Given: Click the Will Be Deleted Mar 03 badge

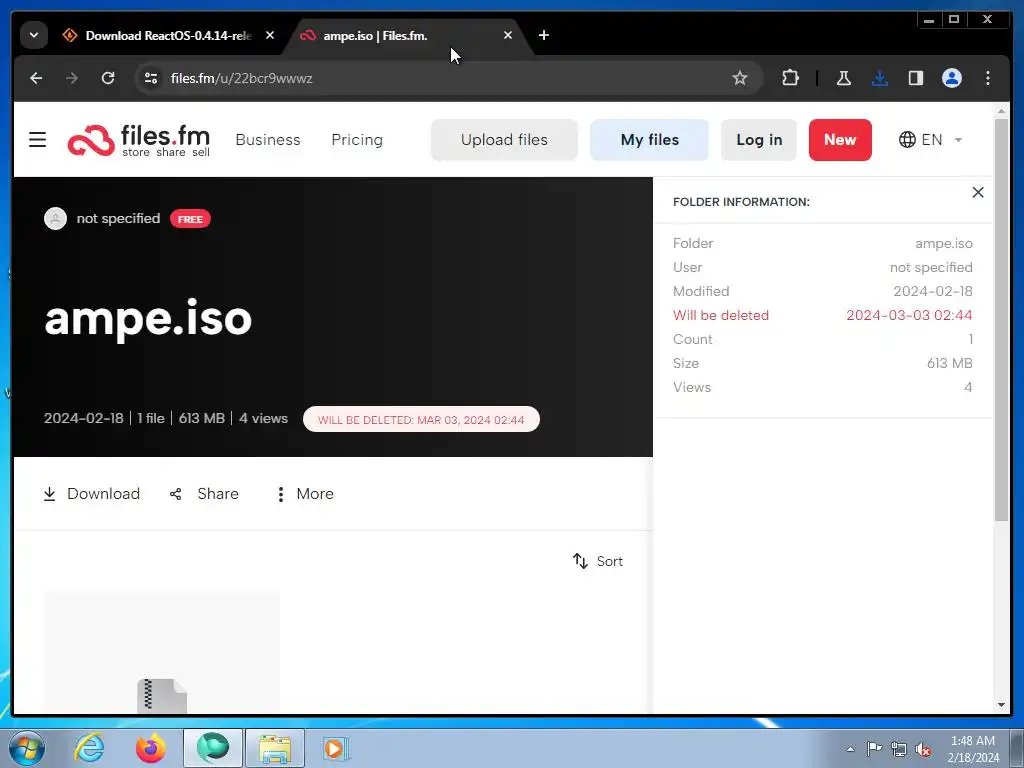Looking at the screenshot, I should (x=421, y=419).
